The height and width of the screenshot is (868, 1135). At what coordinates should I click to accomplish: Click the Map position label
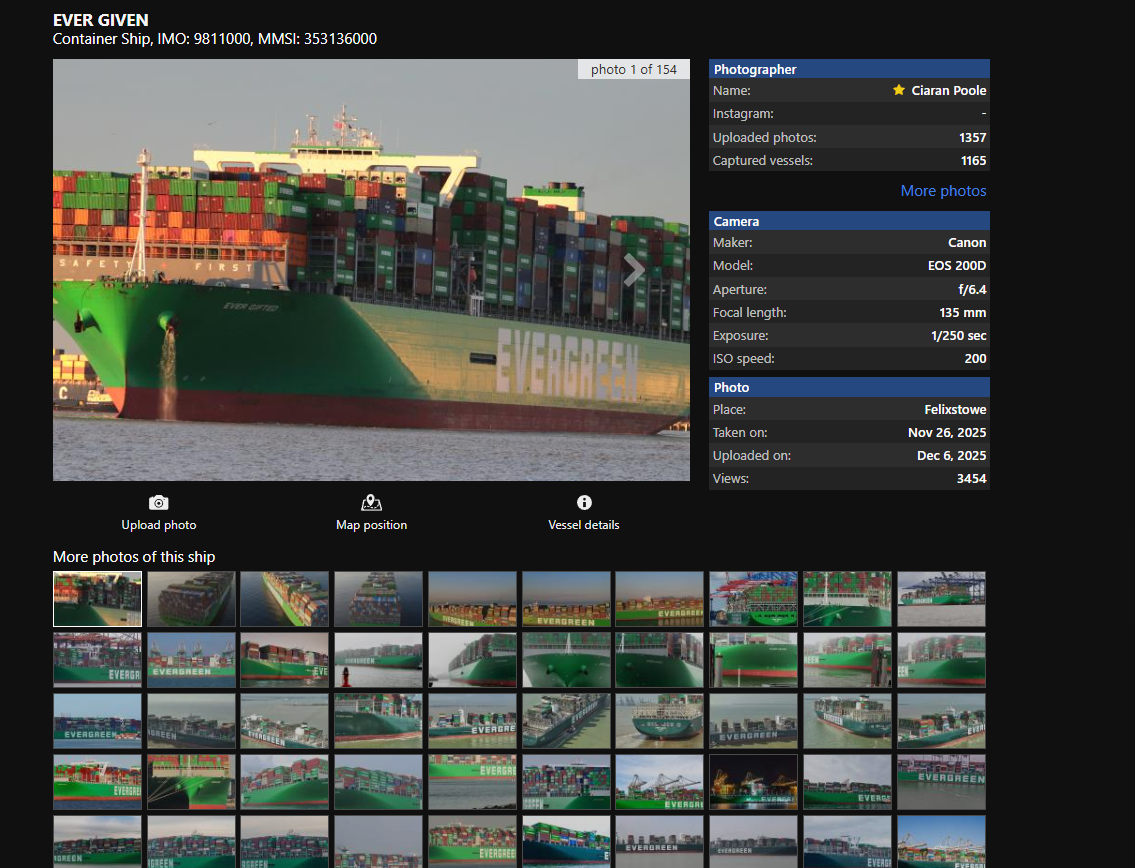pyautogui.click(x=371, y=525)
